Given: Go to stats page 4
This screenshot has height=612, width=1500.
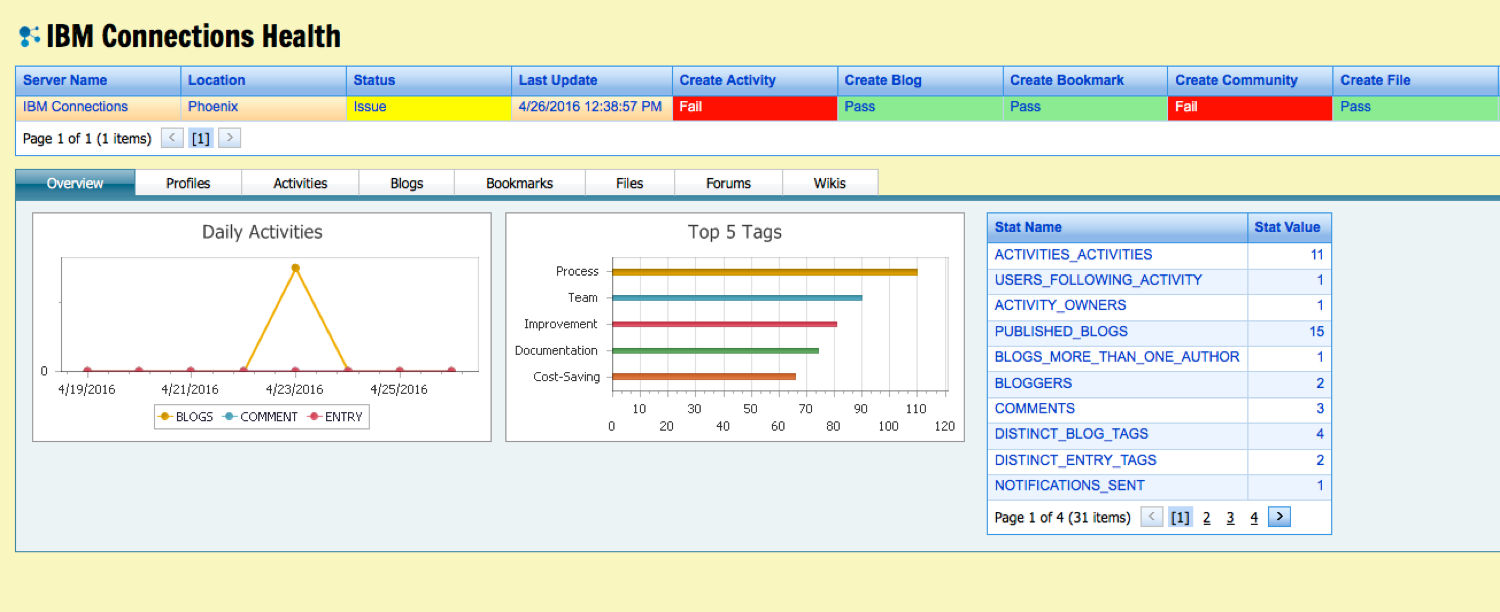Looking at the screenshot, I should point(1254,518).
